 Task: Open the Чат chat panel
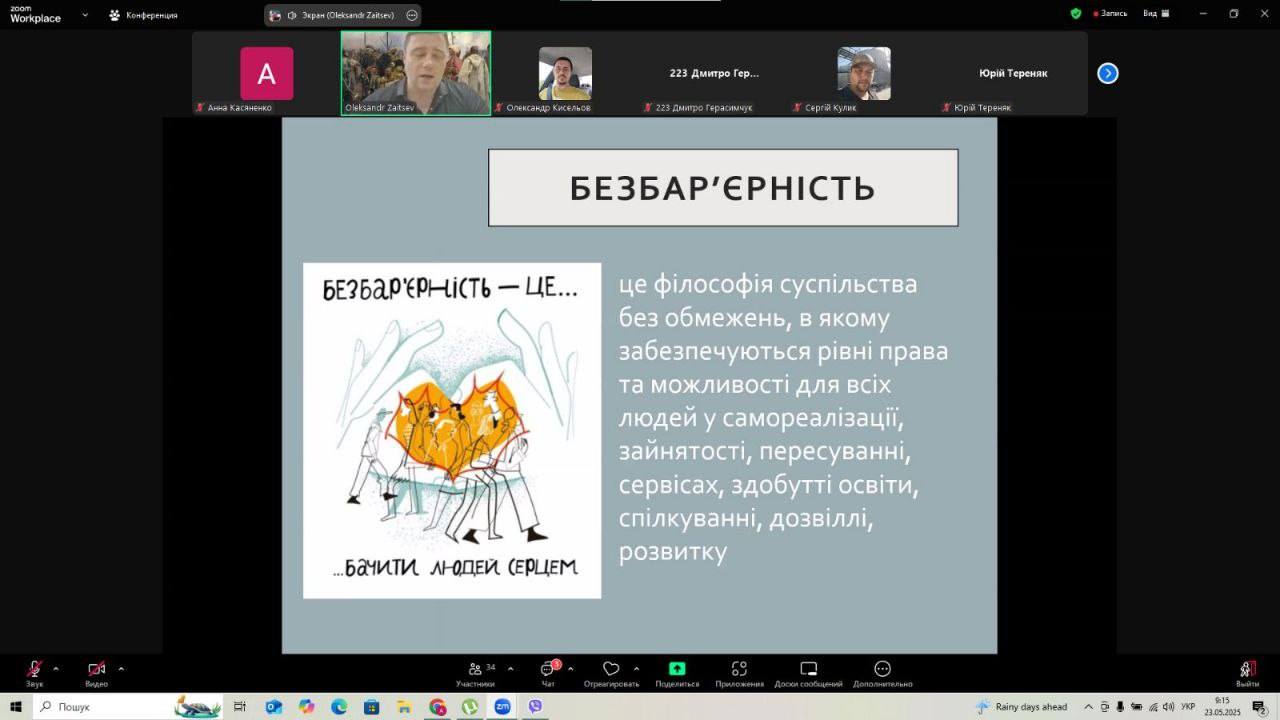(x=548, y=670)
